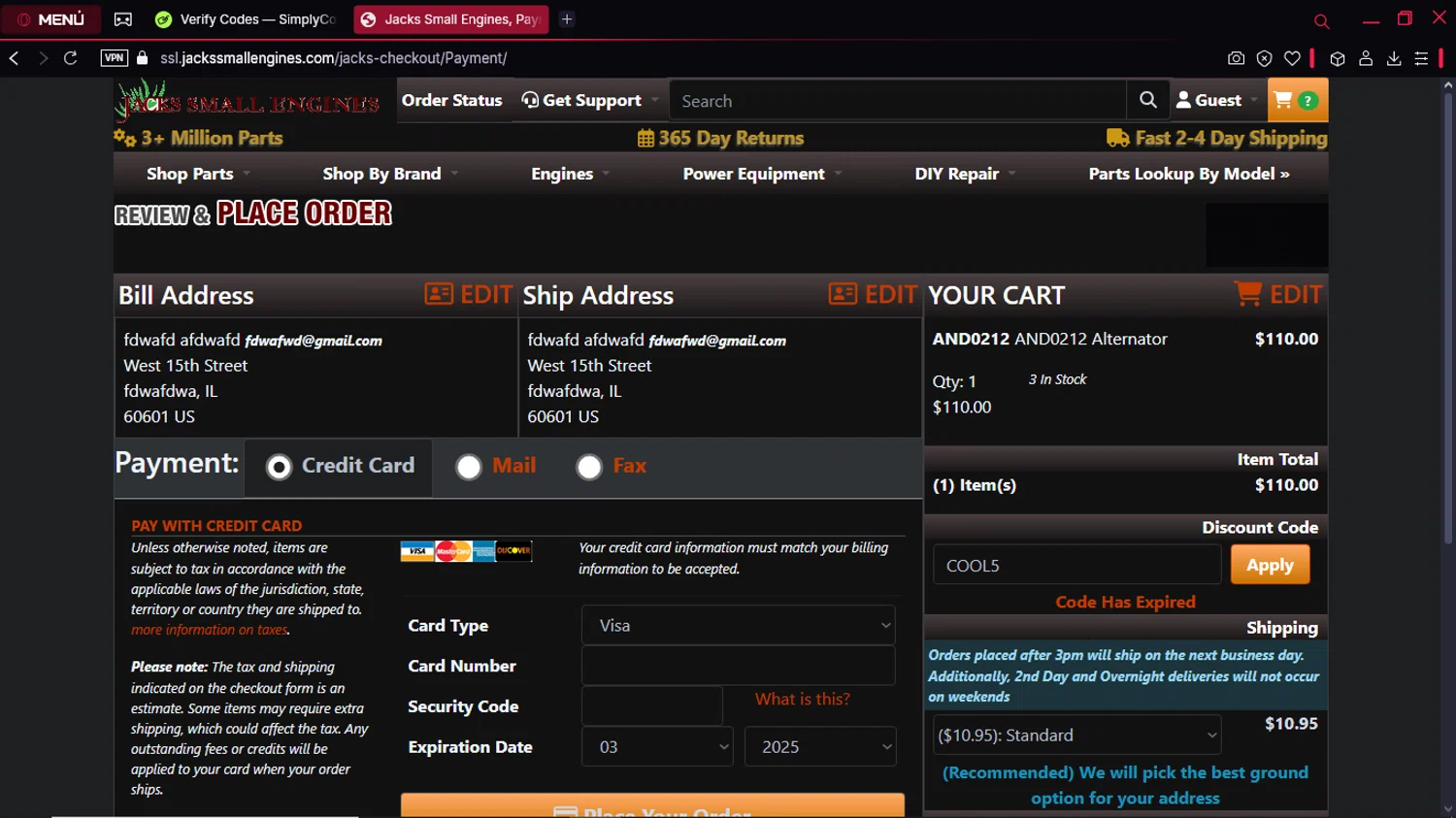Open more information on taxes link

[x=210, y=630]
